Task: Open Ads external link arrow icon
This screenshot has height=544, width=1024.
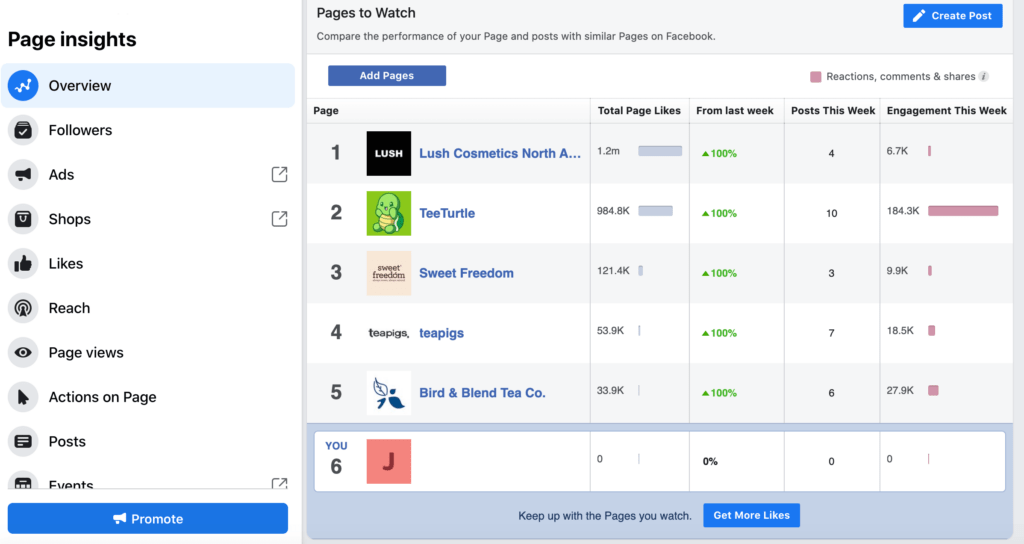Action: [x=280, y=174]
